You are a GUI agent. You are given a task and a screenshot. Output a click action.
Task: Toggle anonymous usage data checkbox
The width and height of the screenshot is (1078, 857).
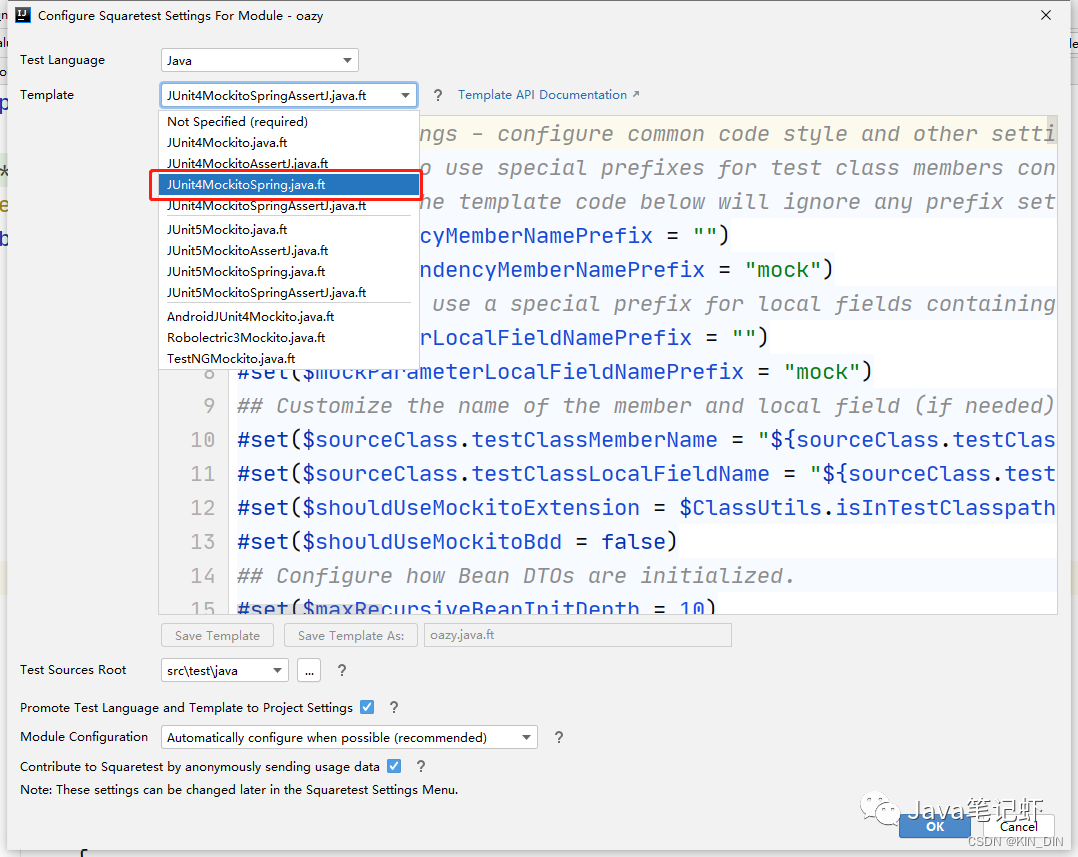[x=394, y=766]
